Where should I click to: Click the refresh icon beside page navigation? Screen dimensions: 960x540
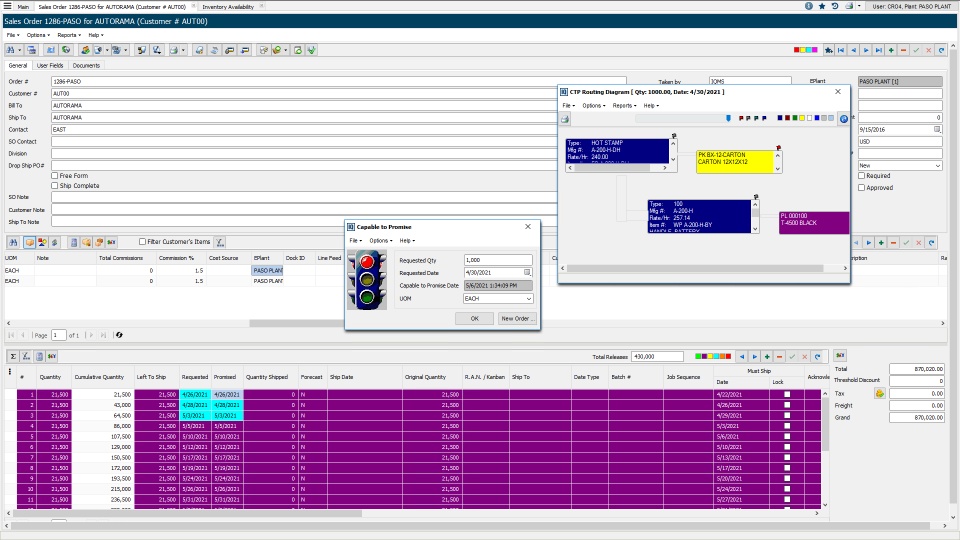(119, 335)
